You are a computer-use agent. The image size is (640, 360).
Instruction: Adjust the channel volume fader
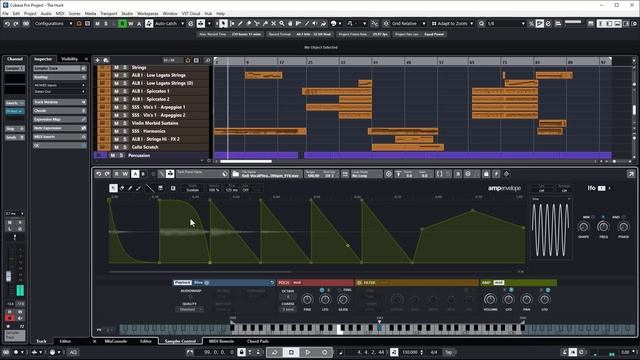click(x=9, y=276)
